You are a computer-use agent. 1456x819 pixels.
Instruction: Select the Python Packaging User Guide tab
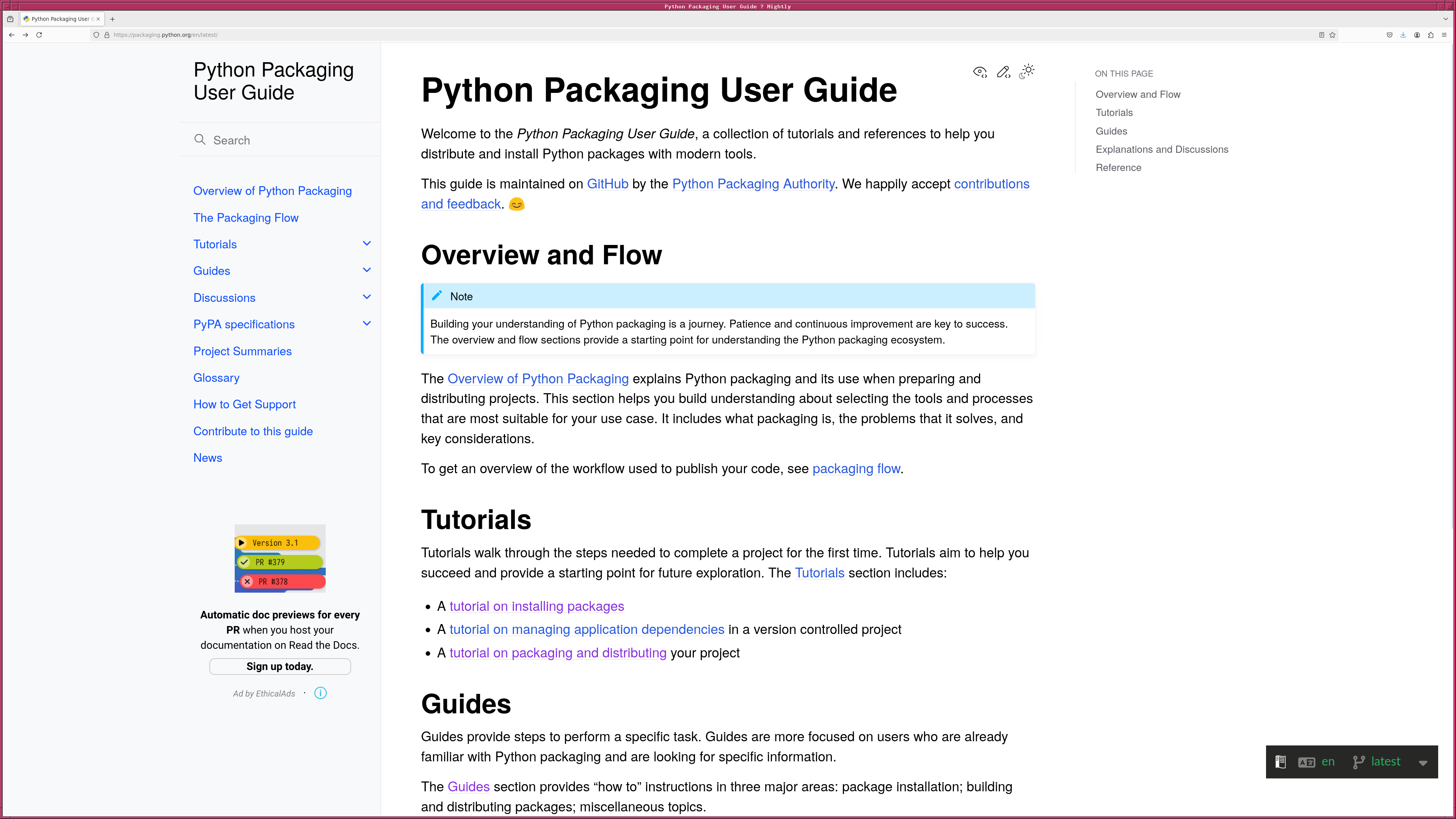pyautogui.click(x=60, y=19)
